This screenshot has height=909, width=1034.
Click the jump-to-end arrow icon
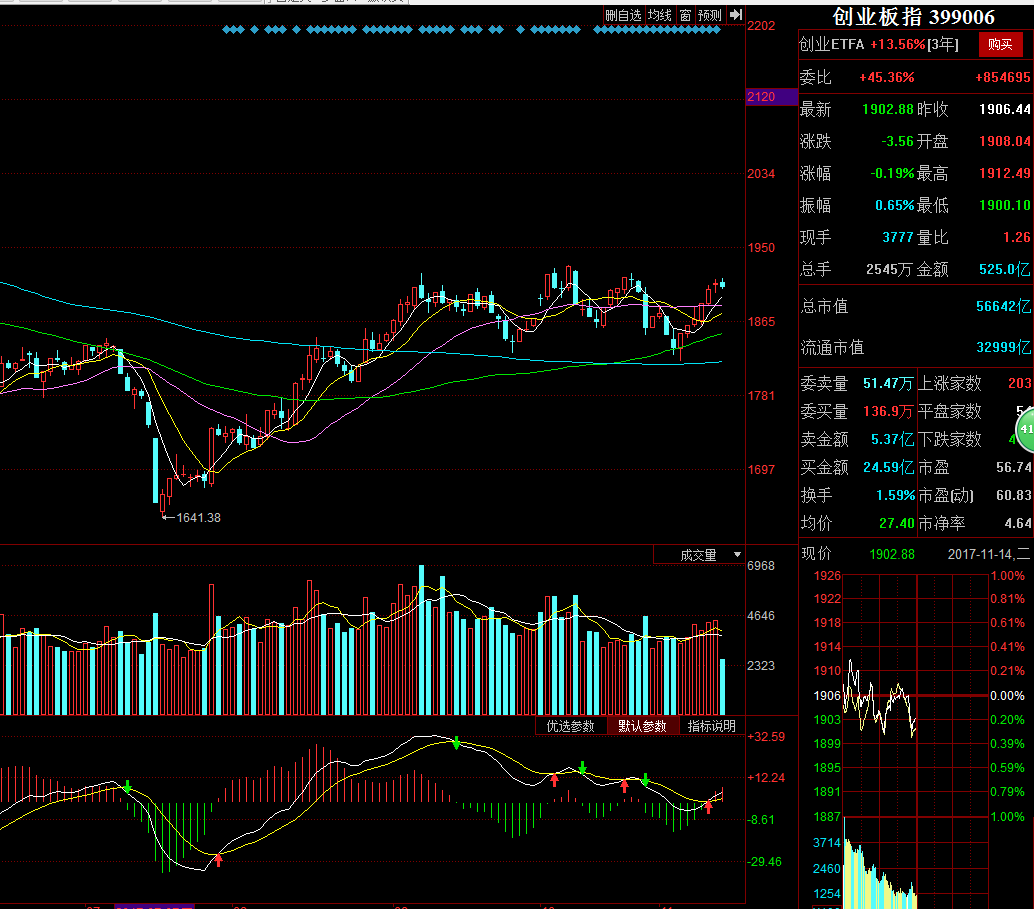click(736, 15)
